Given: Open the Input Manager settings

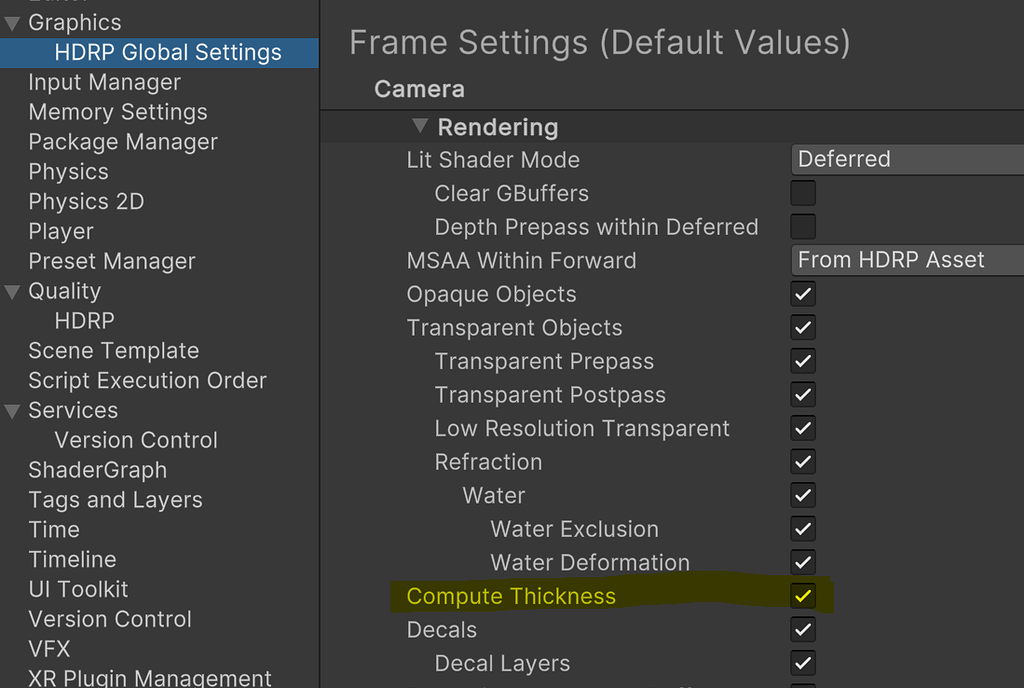Looking at the screenshot, I should 105,82.
